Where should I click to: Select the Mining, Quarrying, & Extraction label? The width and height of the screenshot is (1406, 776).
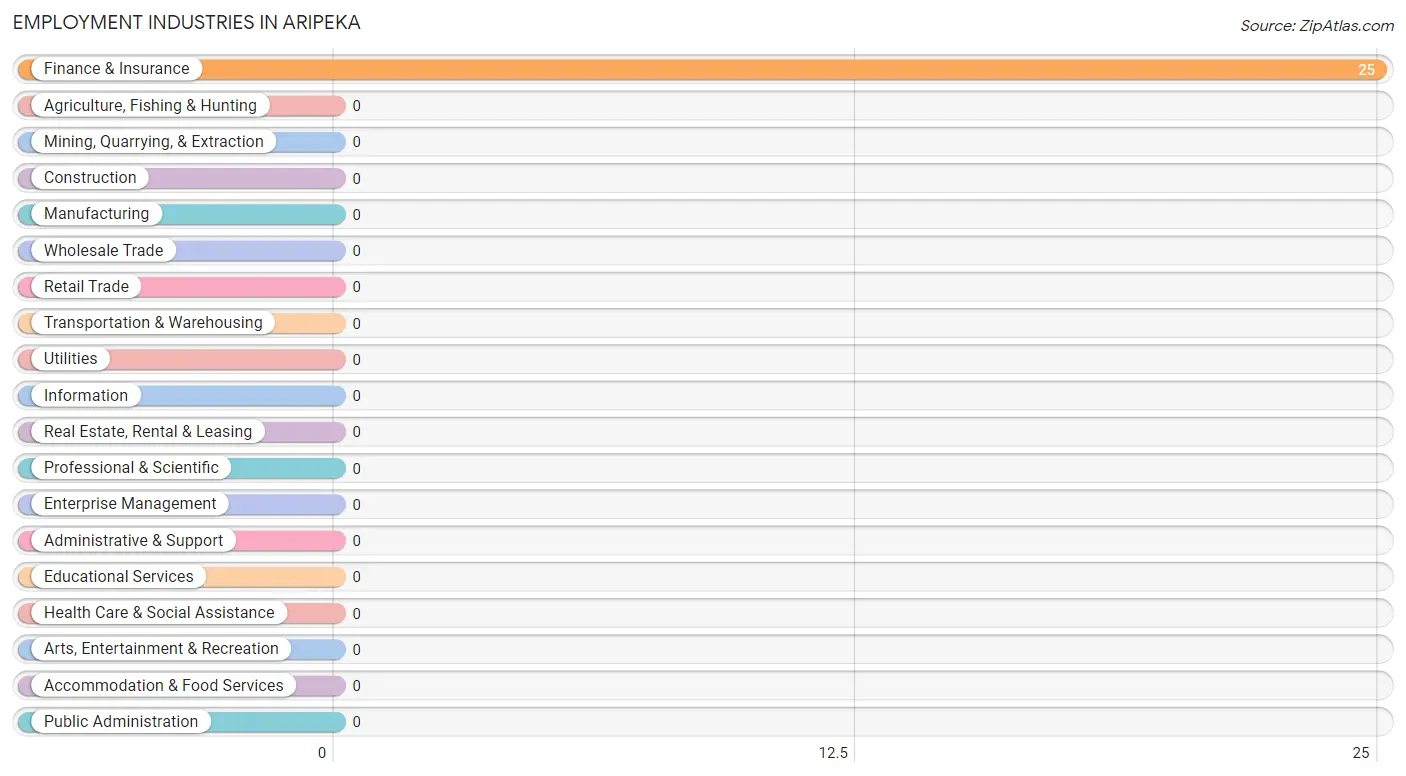(x=154, y=142)
